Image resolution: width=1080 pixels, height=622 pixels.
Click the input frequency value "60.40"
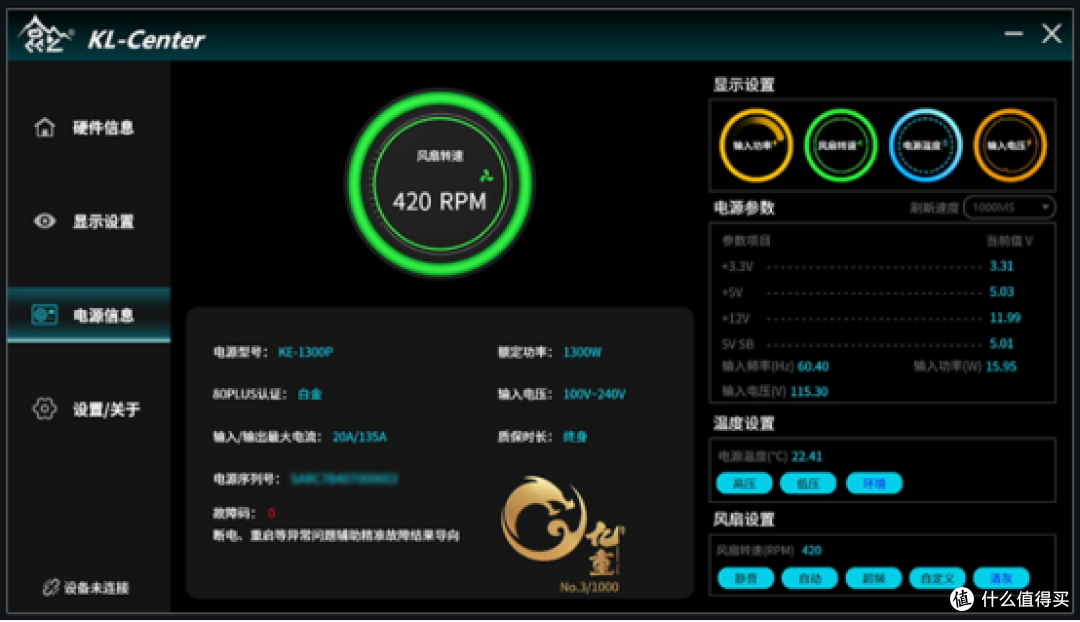813,366
